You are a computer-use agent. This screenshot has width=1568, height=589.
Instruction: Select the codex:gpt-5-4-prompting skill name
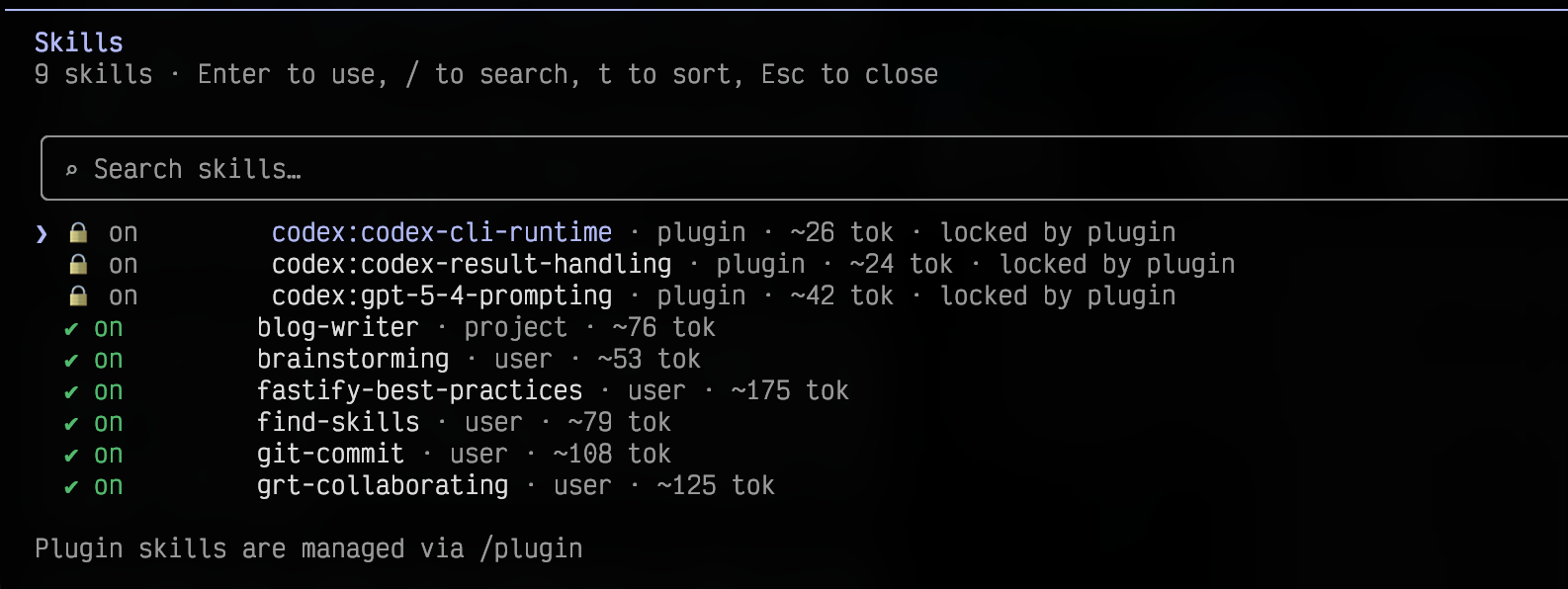point(442,295)
